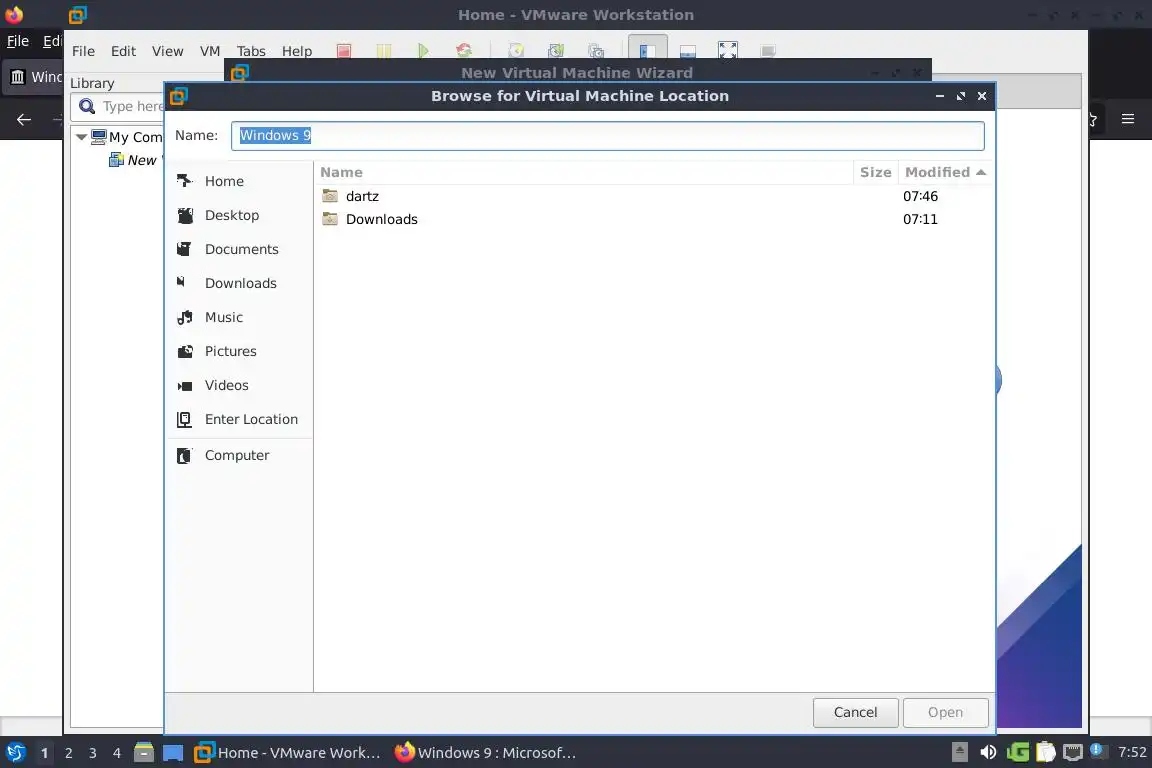The image size is (1152, 768).
Task: Click the Manage Snapshots toolbar icon in VMware
Action: 596,51
